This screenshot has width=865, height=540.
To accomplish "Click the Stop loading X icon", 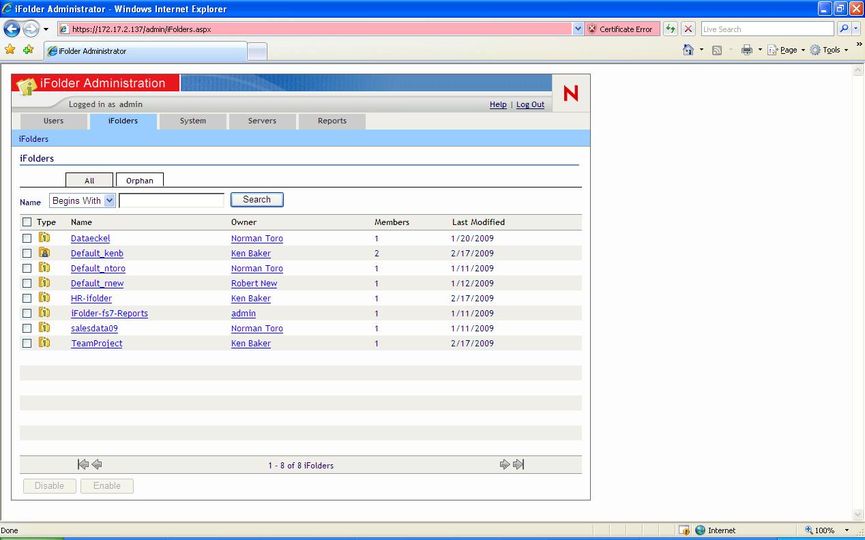I will (688, 29).
